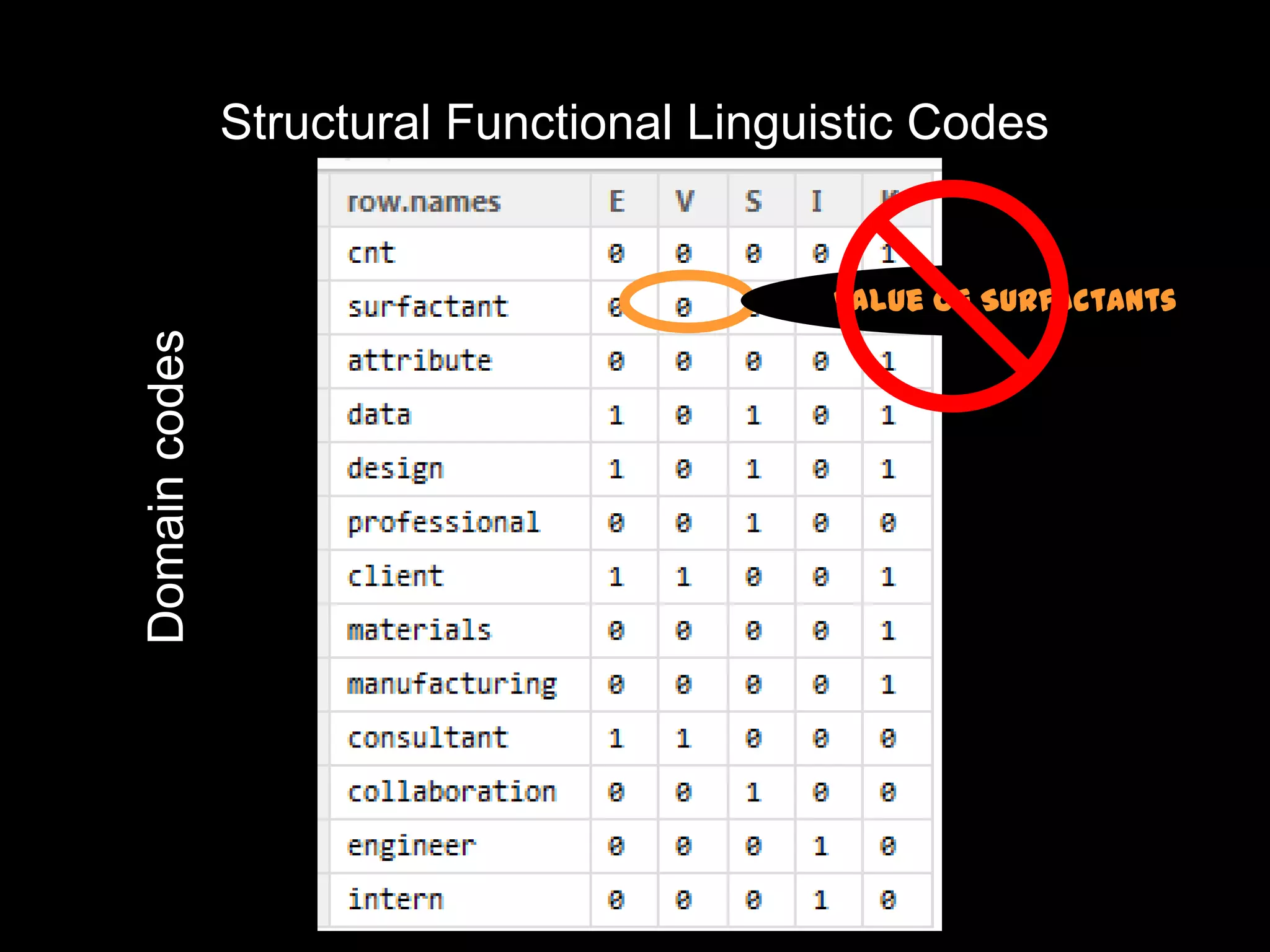
Task: Click the last column value in the data row
Action: coord(888,415)
